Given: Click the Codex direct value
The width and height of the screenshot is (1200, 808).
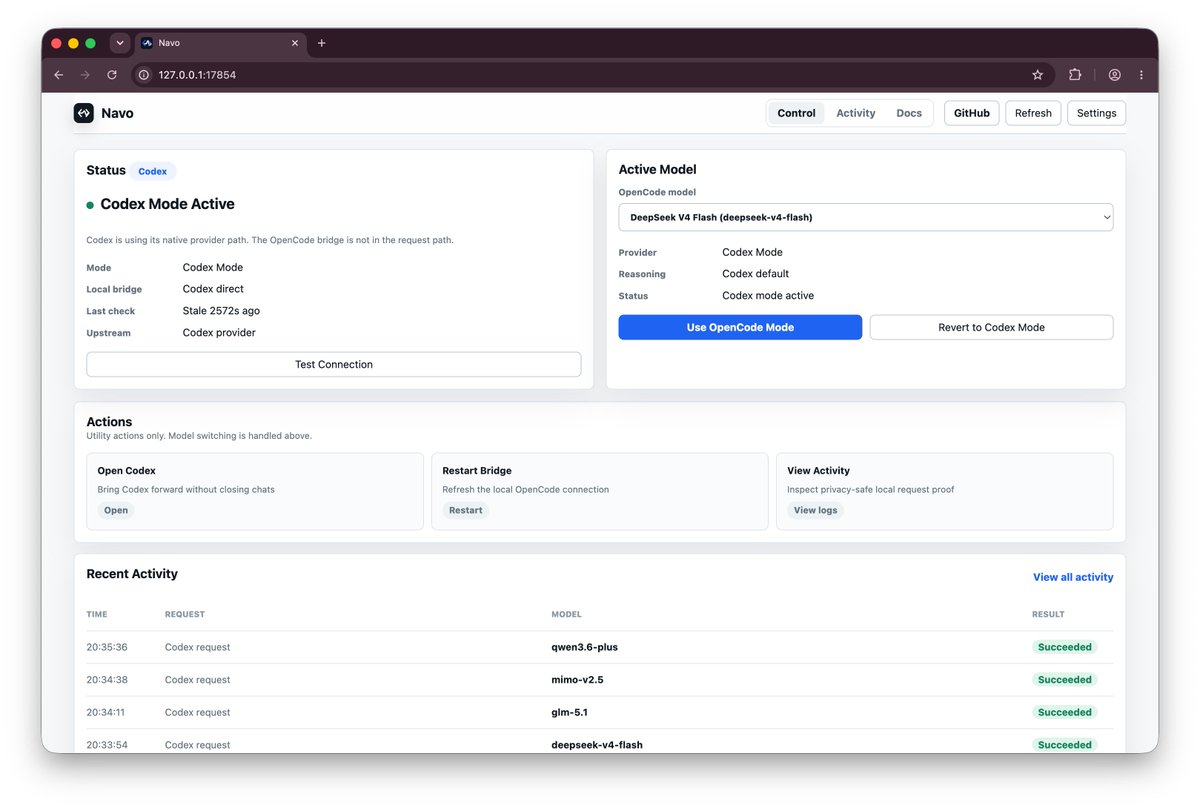Looking at the screenshot, I should click(213, 289).
